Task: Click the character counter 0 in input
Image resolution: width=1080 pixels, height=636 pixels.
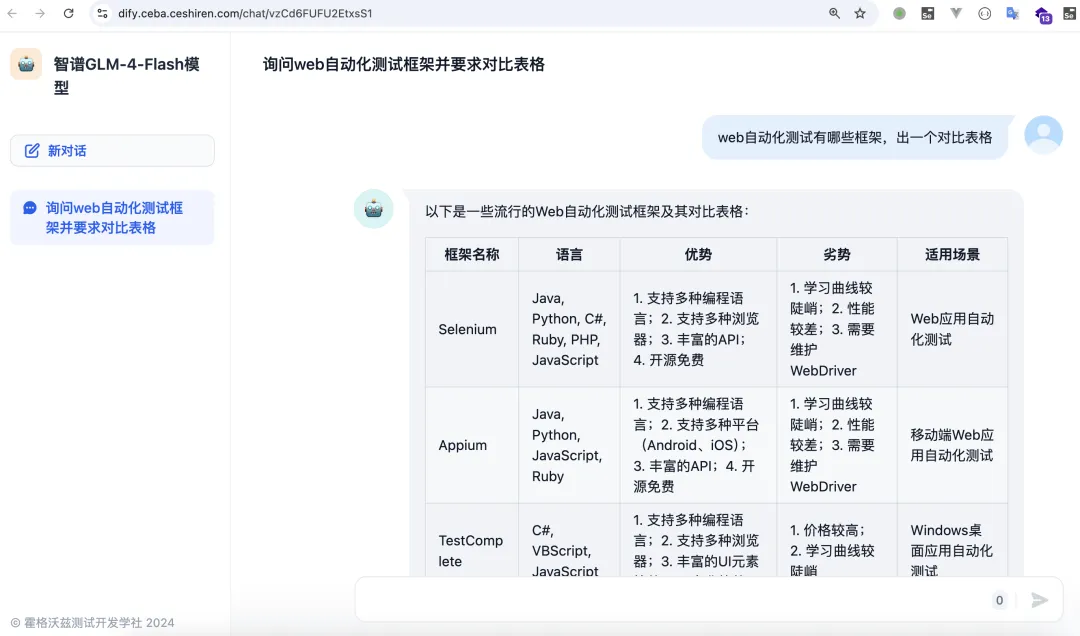Action: (999, 600)
